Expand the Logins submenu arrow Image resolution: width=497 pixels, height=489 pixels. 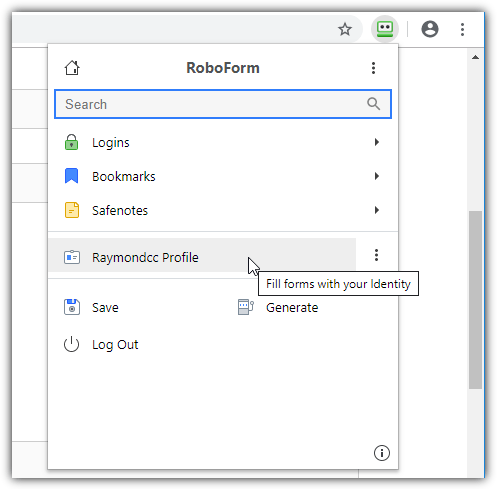coord(377,142)
